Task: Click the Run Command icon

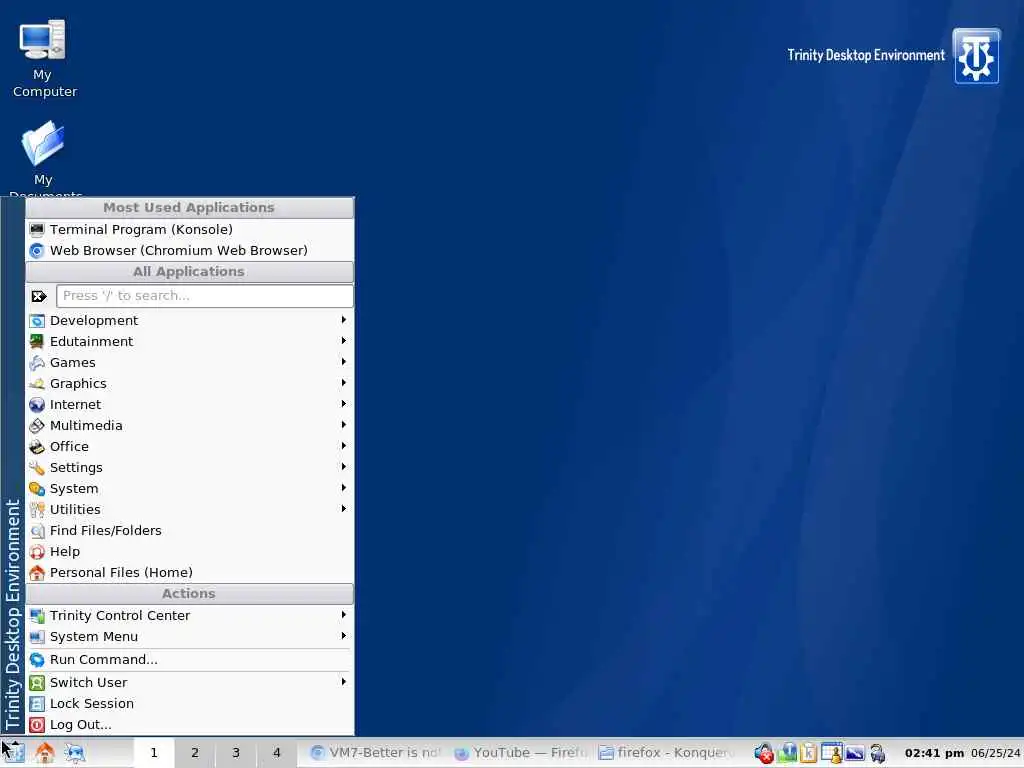Action: pyautogui.click(x=37, y=660)
